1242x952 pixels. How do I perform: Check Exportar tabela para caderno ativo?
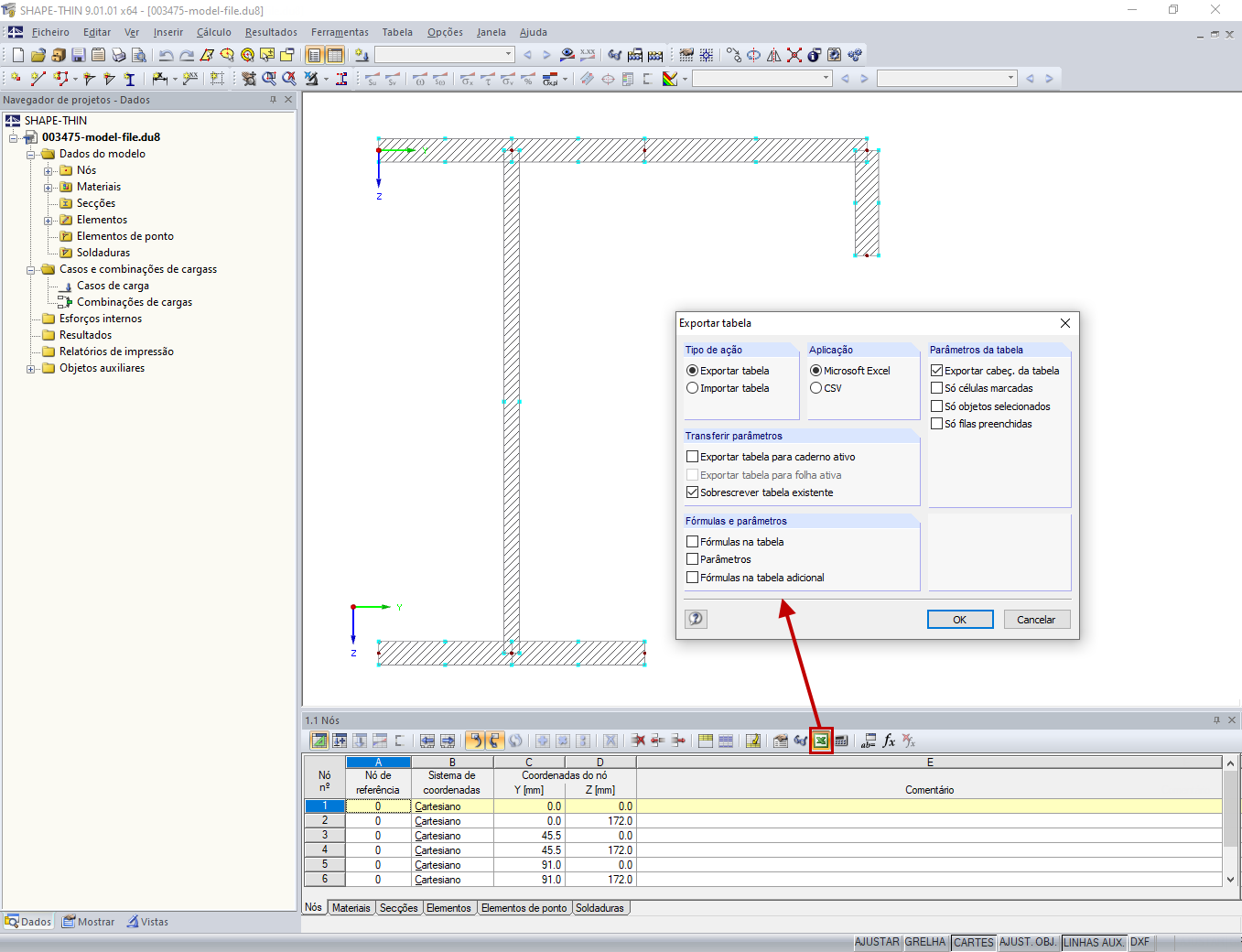click(x=692, y=457)
